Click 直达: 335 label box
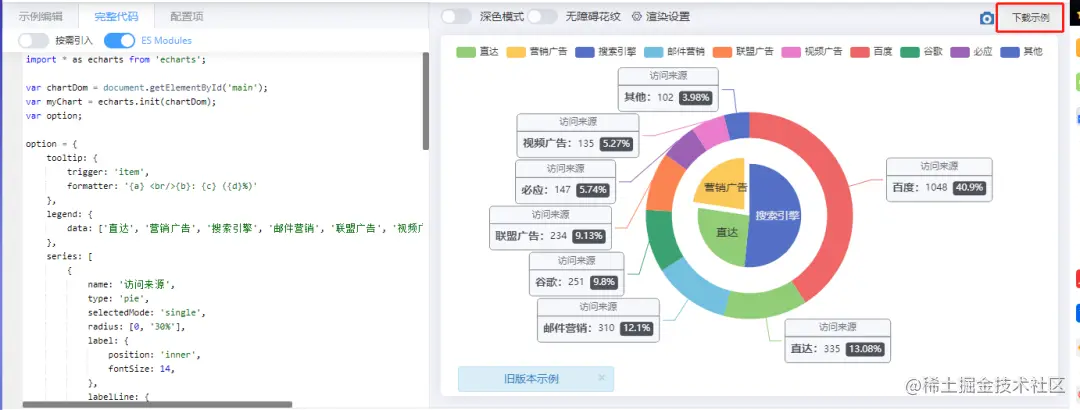 point(838,340)
